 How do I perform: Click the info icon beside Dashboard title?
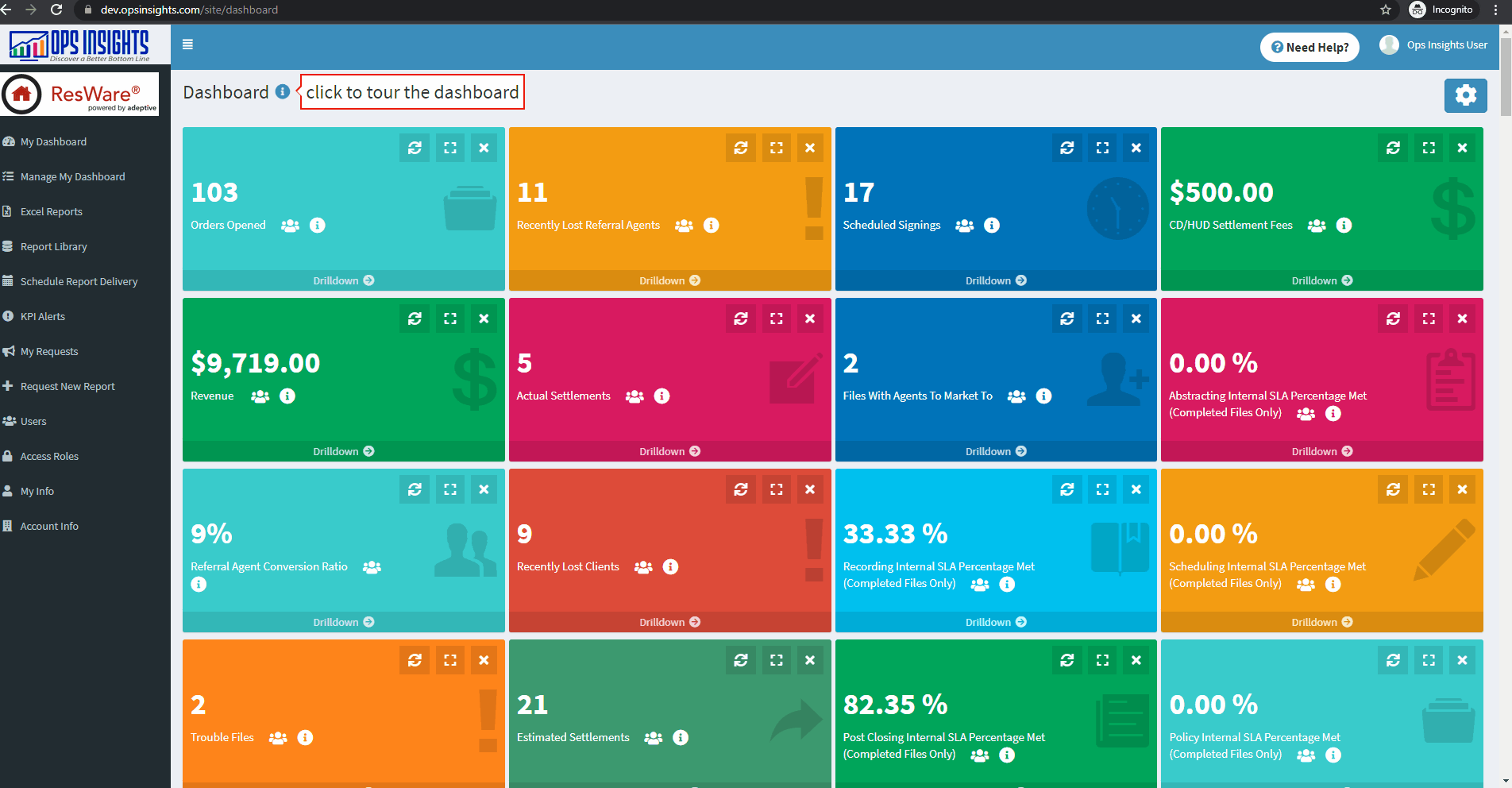282,92
